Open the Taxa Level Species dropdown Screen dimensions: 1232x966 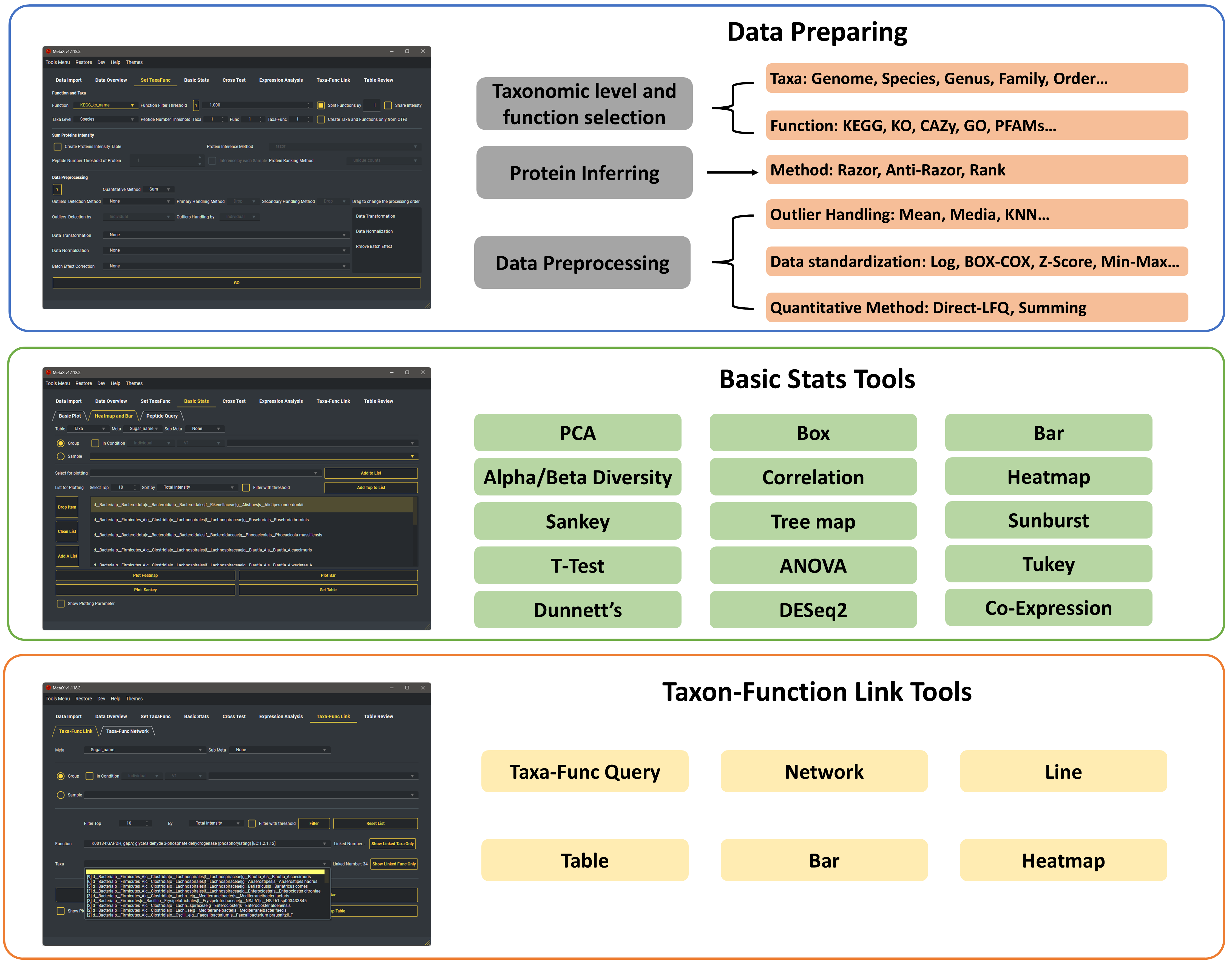[106, 119]
